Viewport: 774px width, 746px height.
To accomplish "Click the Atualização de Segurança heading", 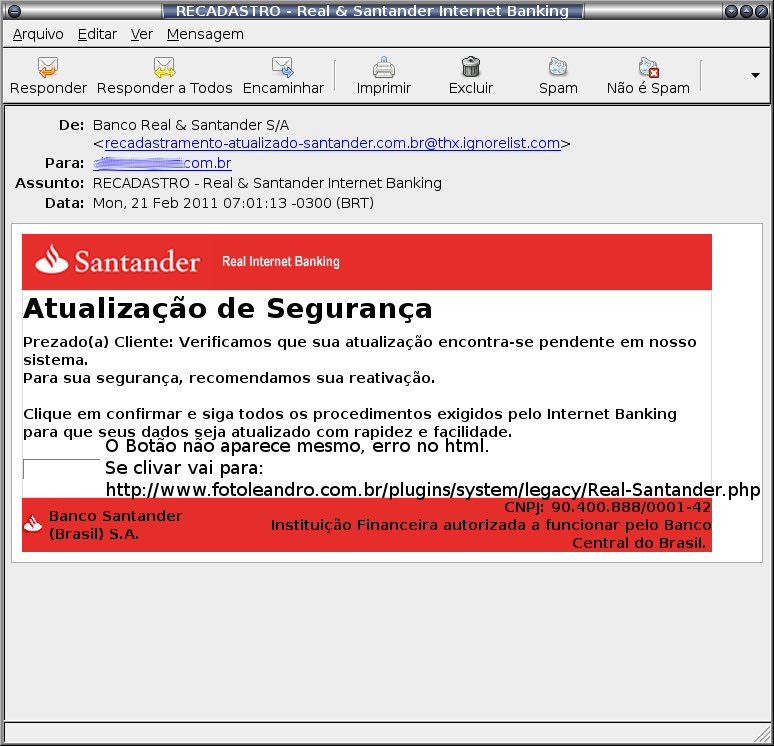I will (228, 309).
